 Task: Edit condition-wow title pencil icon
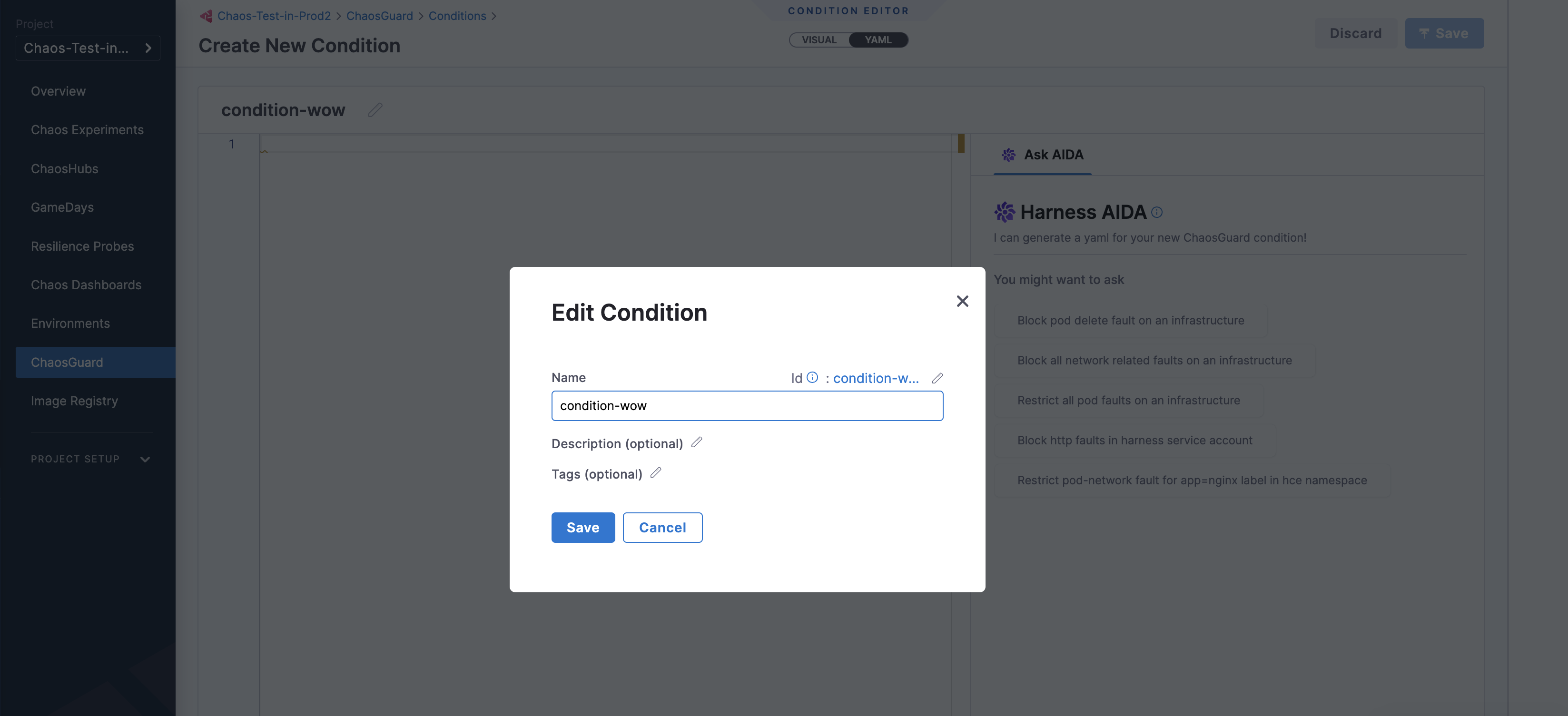tap(375, 109)
